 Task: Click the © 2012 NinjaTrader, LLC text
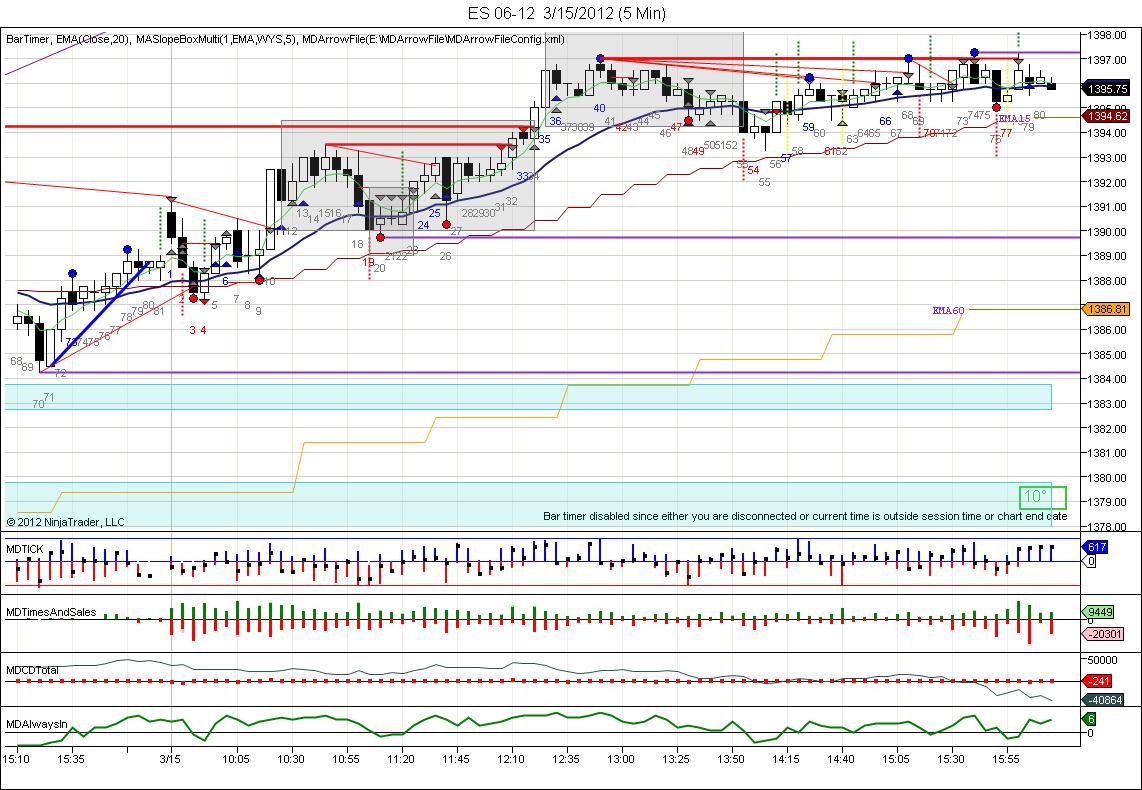pos(66,522)
